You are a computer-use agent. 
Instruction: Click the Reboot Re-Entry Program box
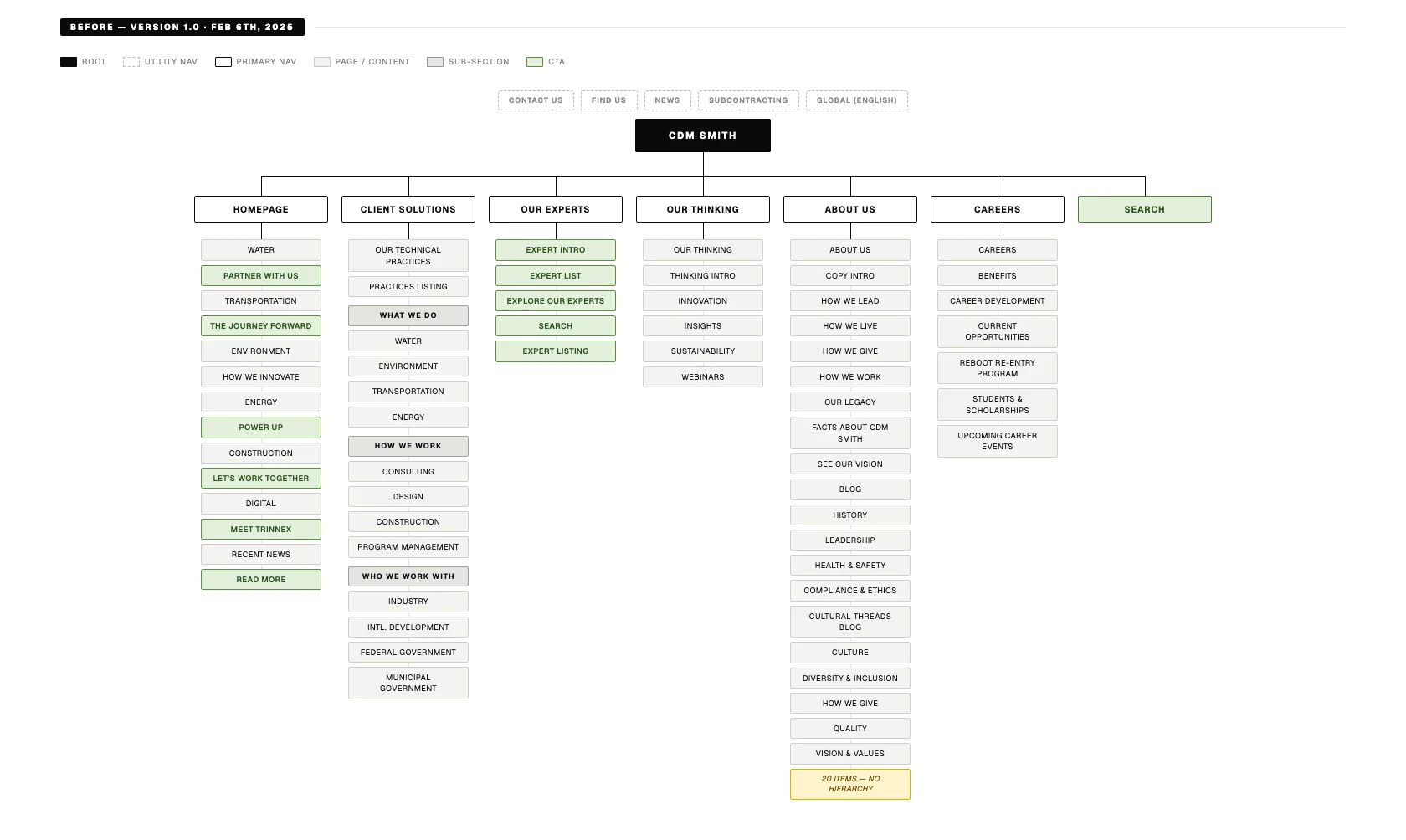click(998, 368)
